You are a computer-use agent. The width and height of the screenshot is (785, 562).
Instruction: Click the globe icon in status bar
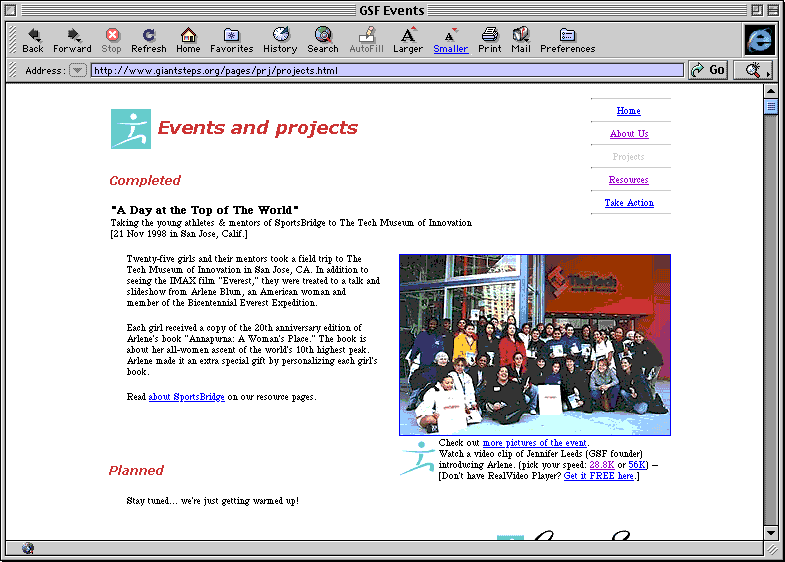point(28,548)
